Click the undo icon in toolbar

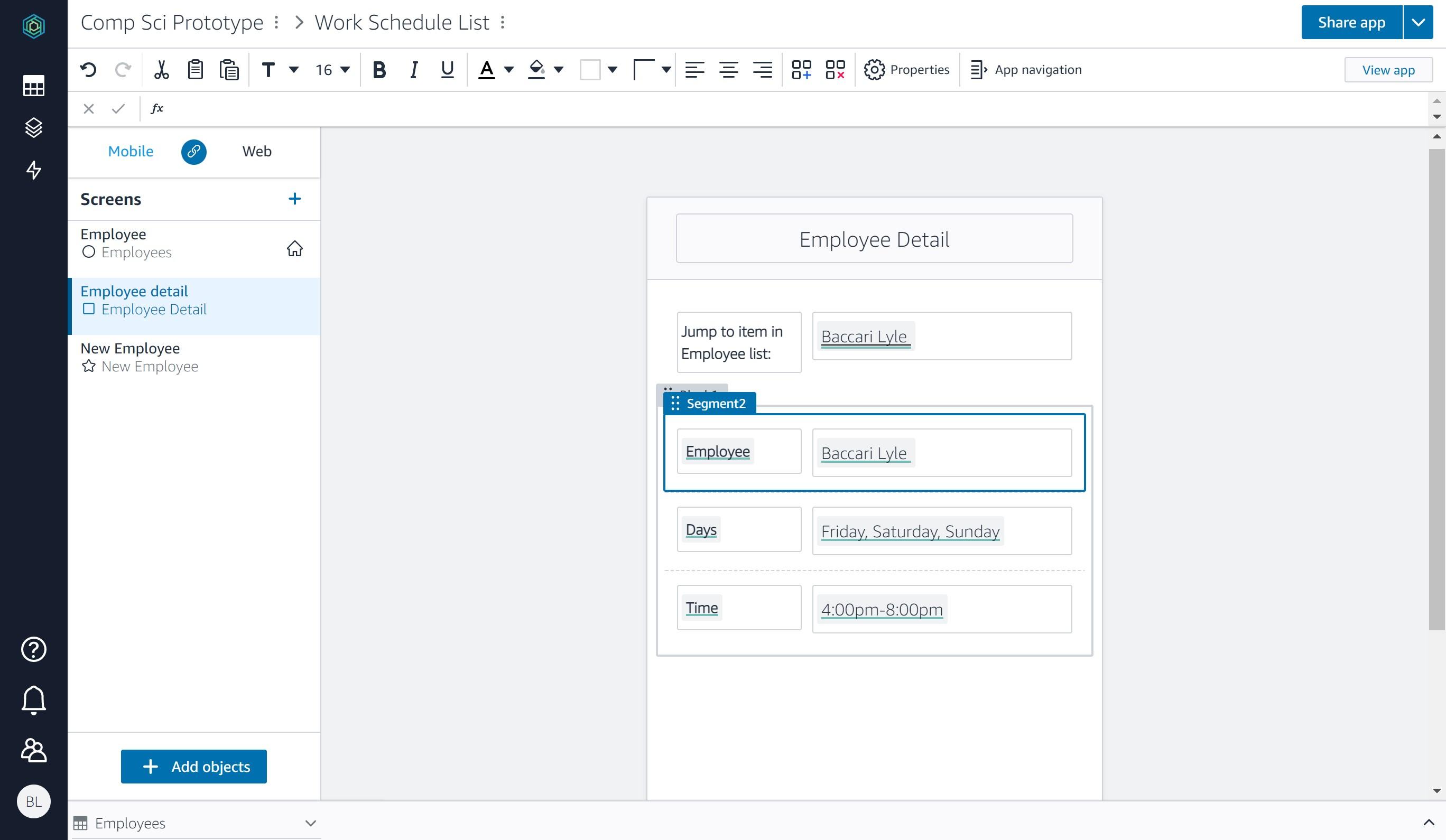pos(89,69)
